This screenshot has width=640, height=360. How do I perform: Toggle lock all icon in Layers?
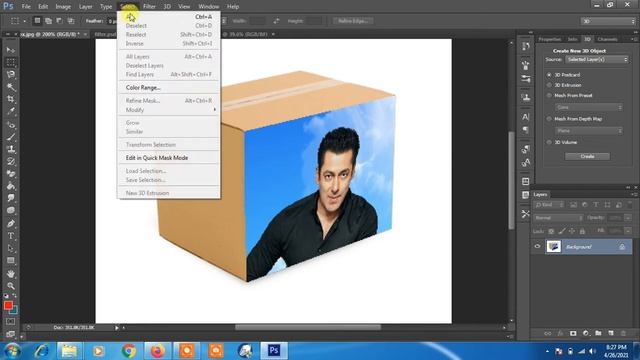582,231
